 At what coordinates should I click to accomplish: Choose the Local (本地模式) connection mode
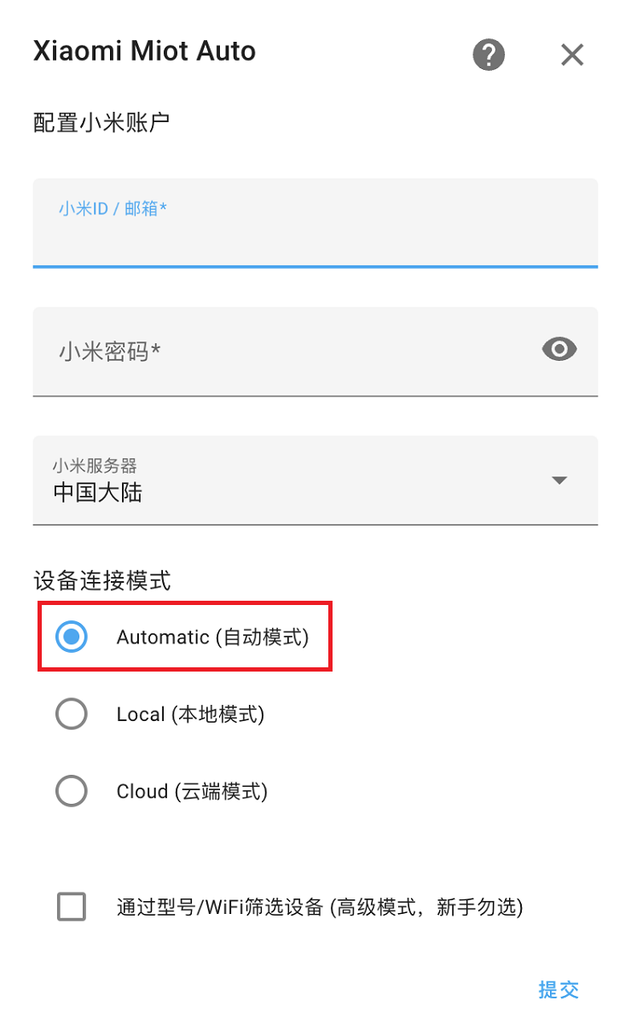(x=71, y=714)
